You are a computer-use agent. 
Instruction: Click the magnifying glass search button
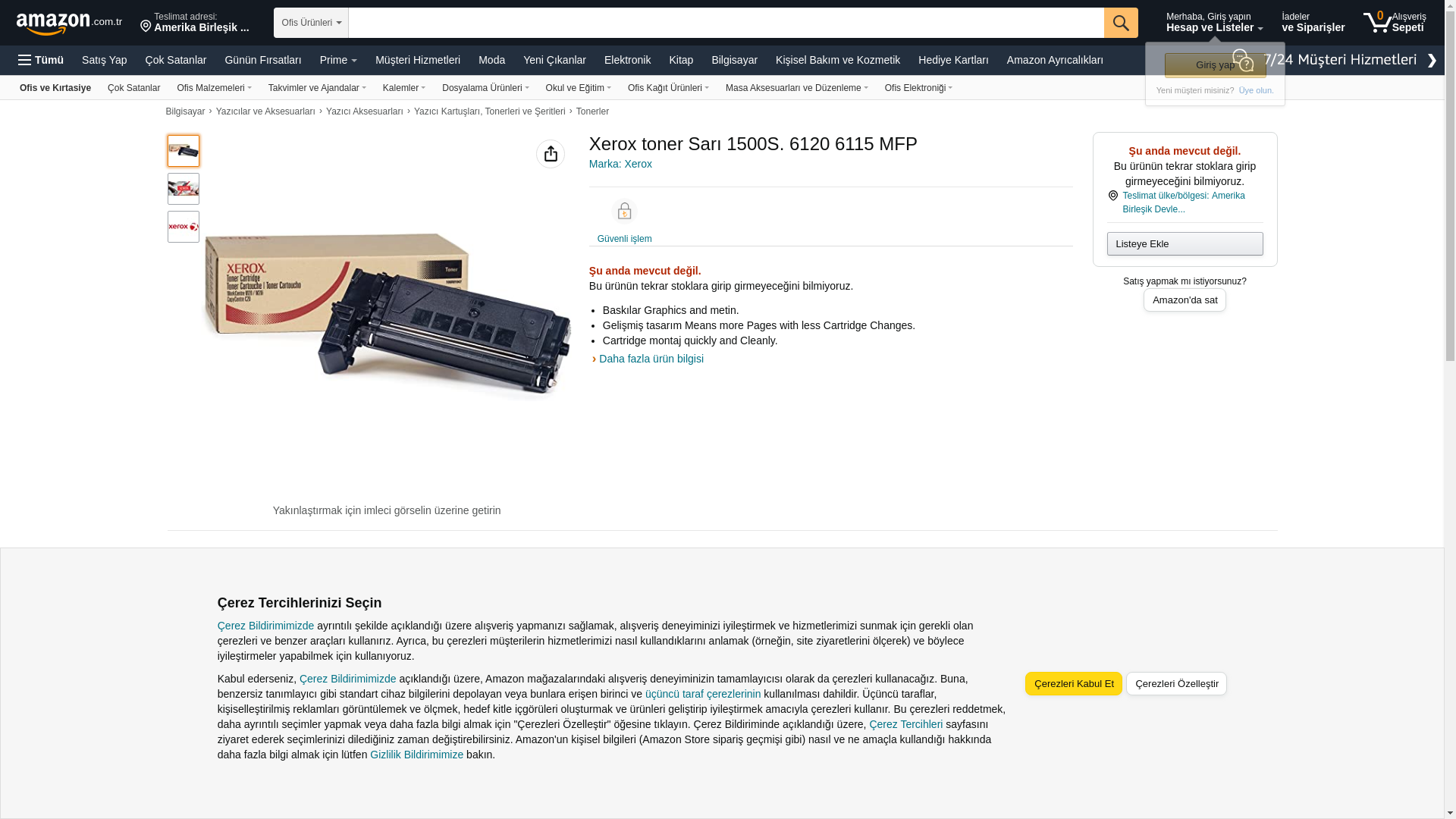click(x=1121, y=23)
